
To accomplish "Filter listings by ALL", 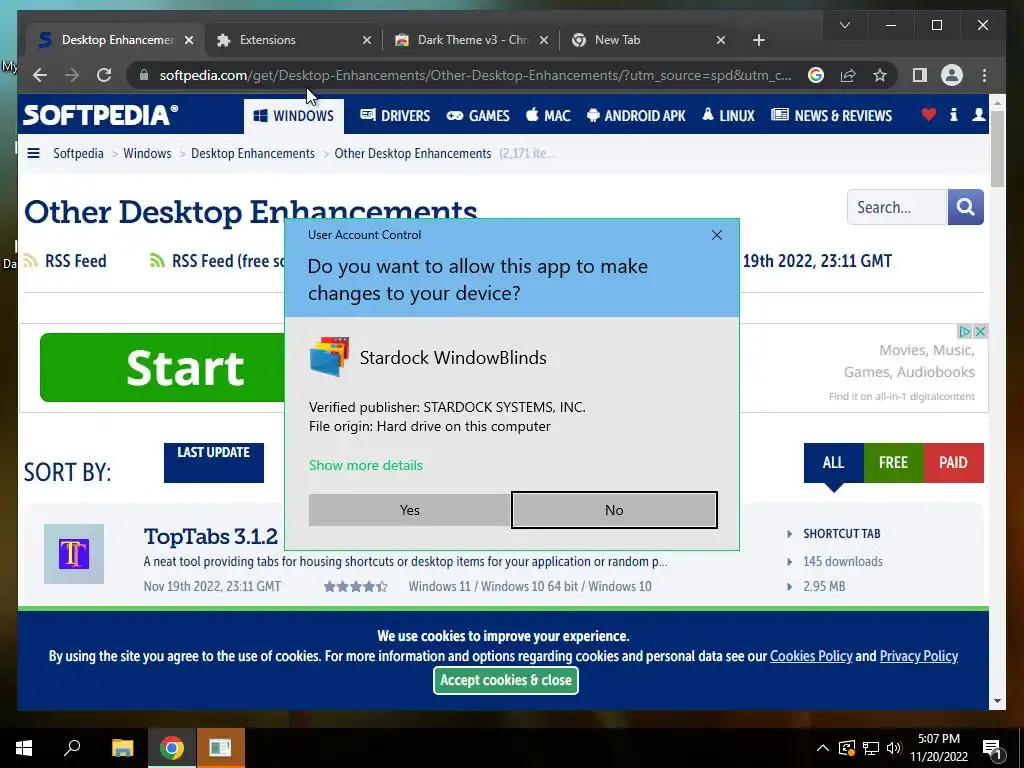I will (833, 462).
